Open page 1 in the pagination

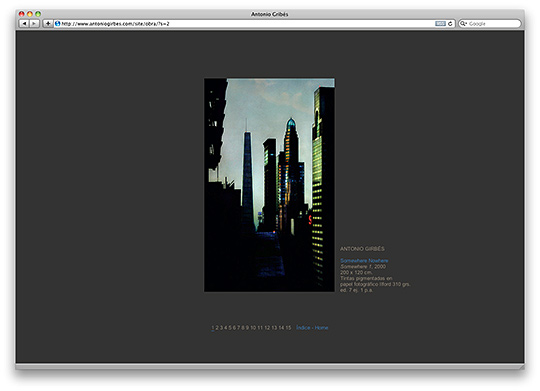pyautogui.click(x=212, y=328)
